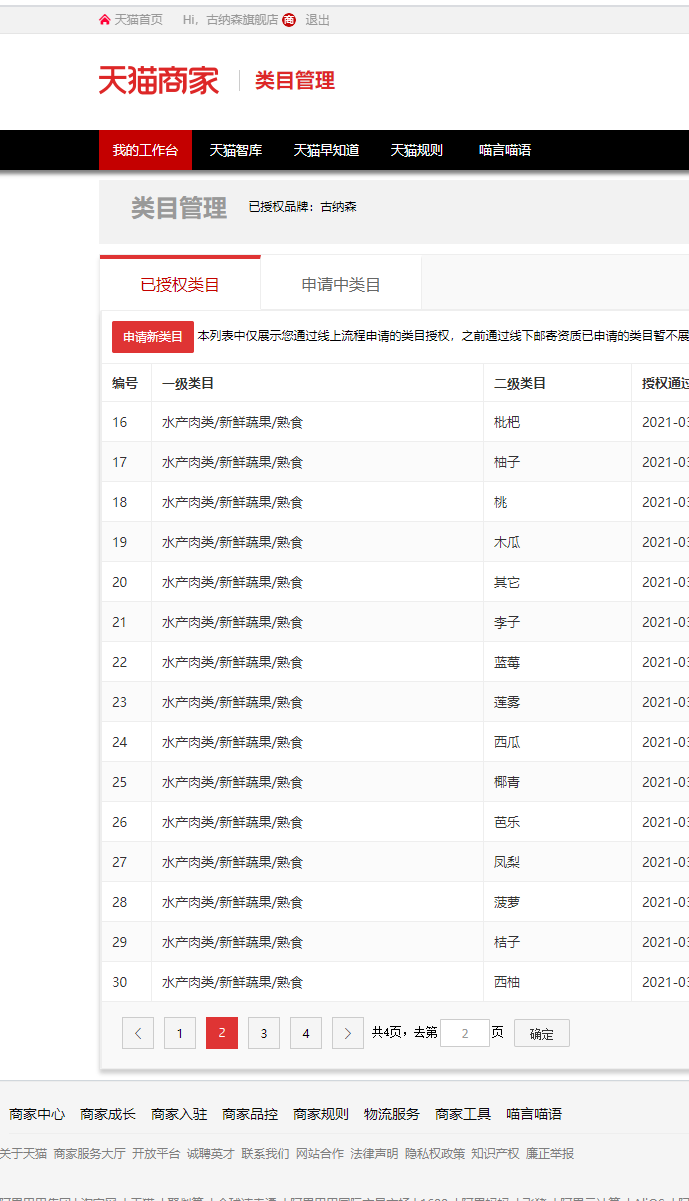Open 商家规则 footer link
This screenshot has height=1201, width=689.
[x=321, y=1114]
